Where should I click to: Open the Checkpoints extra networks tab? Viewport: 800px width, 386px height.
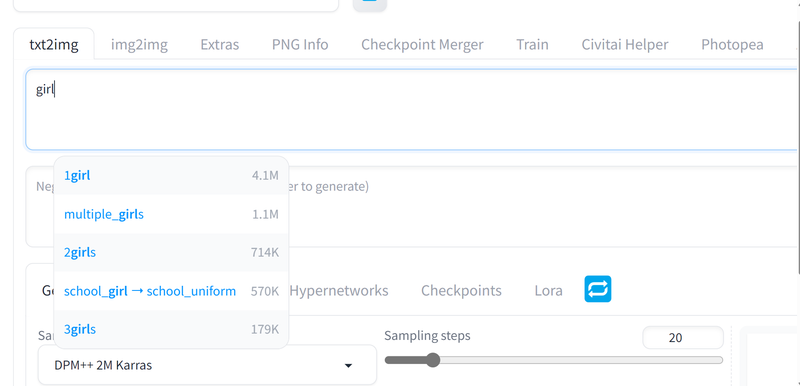[461, 291]
